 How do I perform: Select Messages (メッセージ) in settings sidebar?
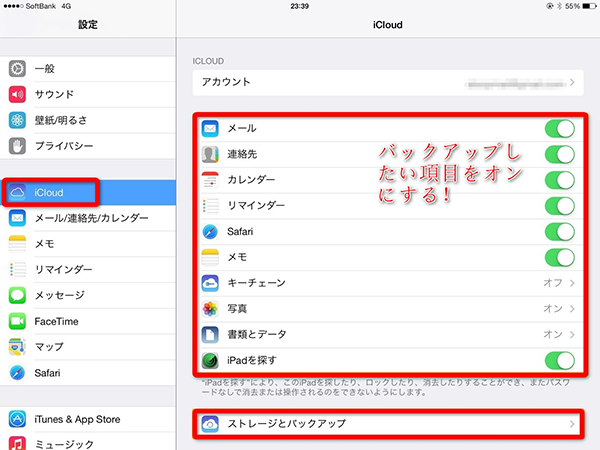point(88,295)
